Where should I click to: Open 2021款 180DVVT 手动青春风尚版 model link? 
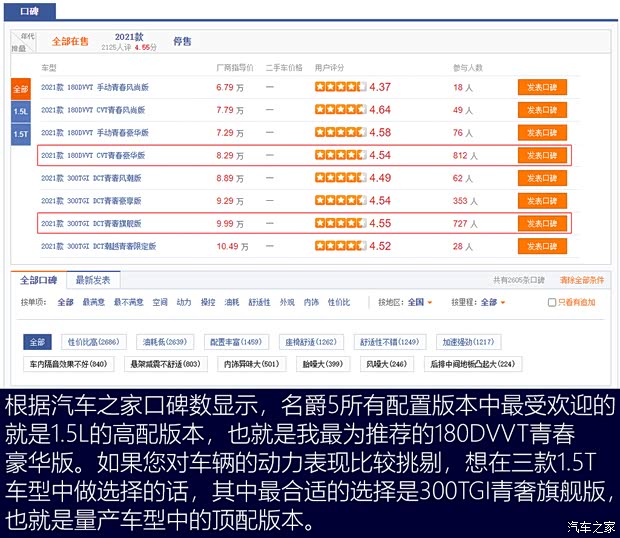point(95,87)
